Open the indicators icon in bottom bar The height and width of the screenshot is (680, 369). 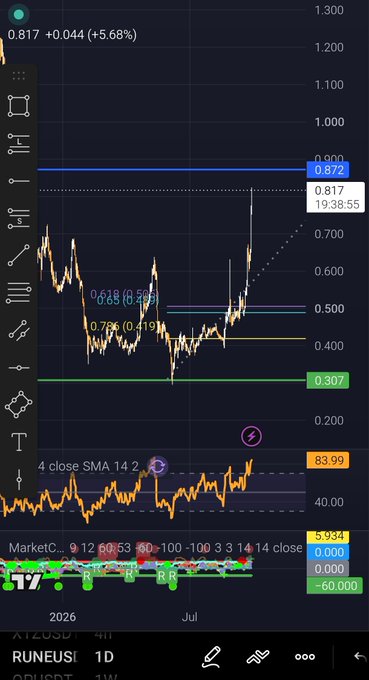tap(258, 657)
